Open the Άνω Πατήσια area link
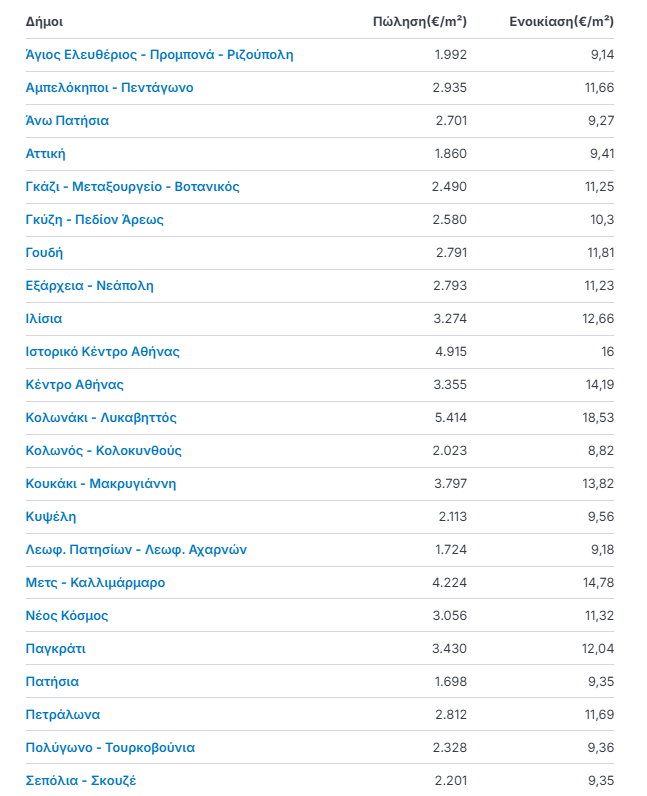This screenshot has height=796, width=647. point(67,121)
